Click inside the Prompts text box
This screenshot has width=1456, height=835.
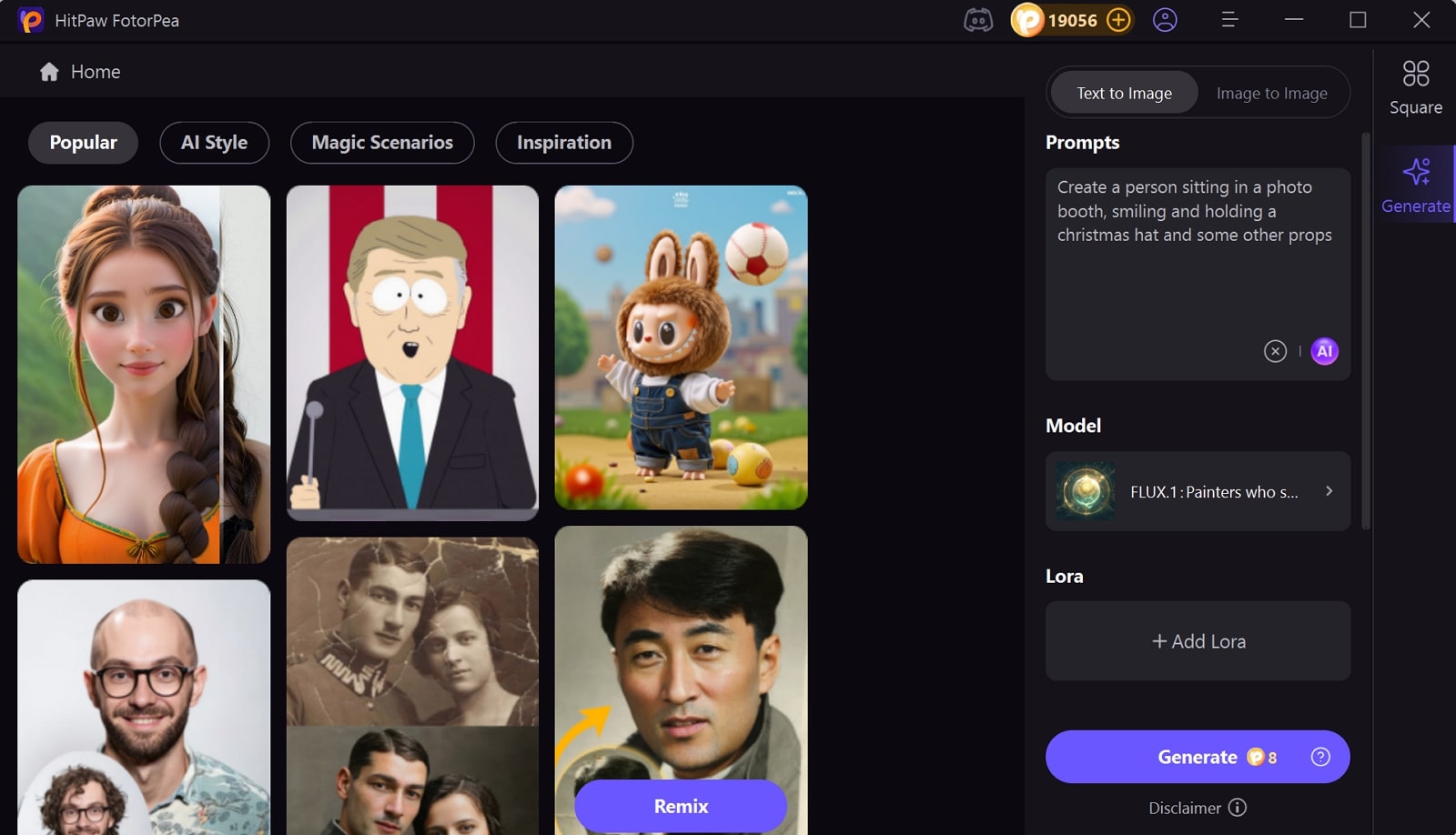[x=1198, y=274]
